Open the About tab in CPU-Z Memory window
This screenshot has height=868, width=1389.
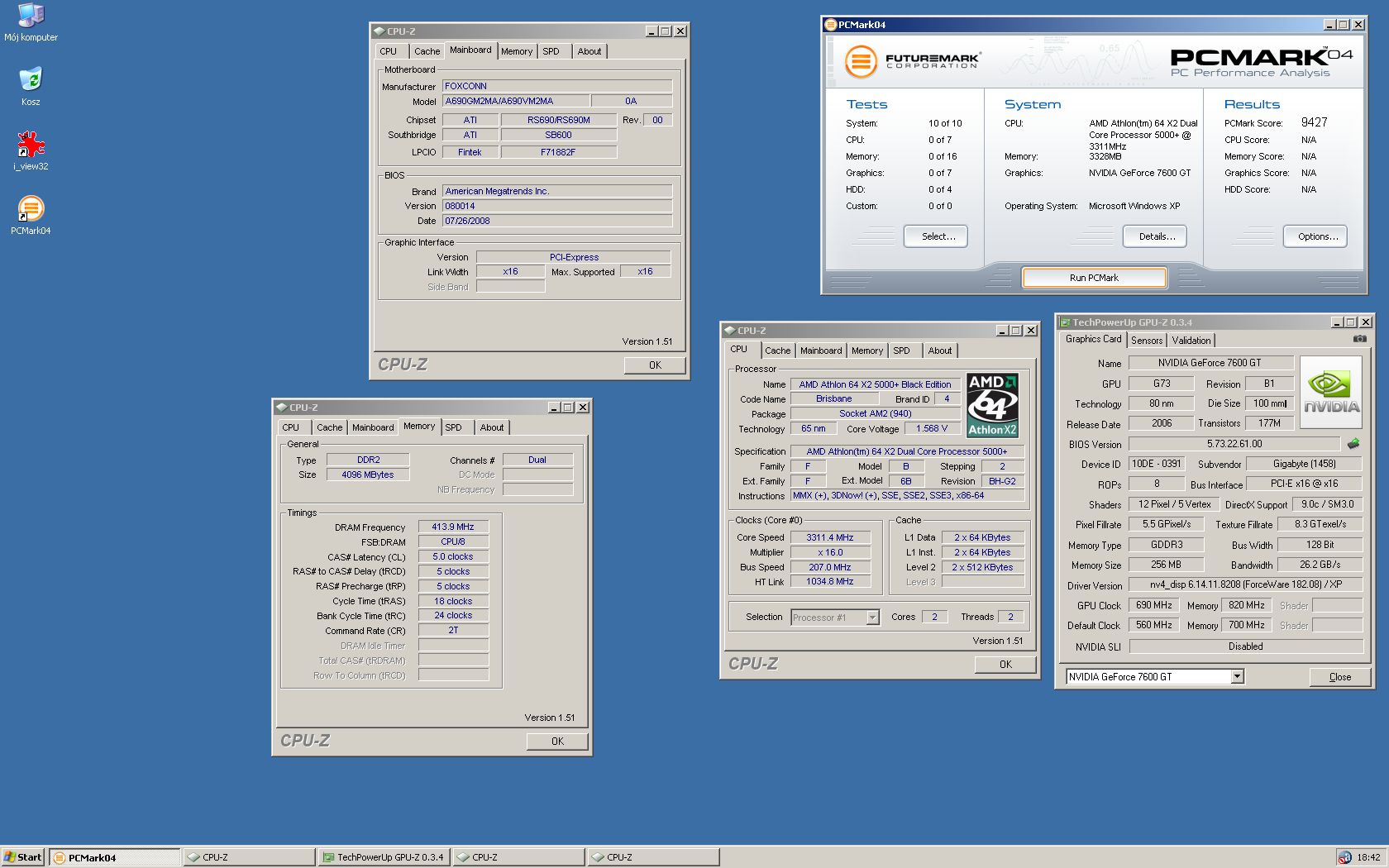pos(492,427)
